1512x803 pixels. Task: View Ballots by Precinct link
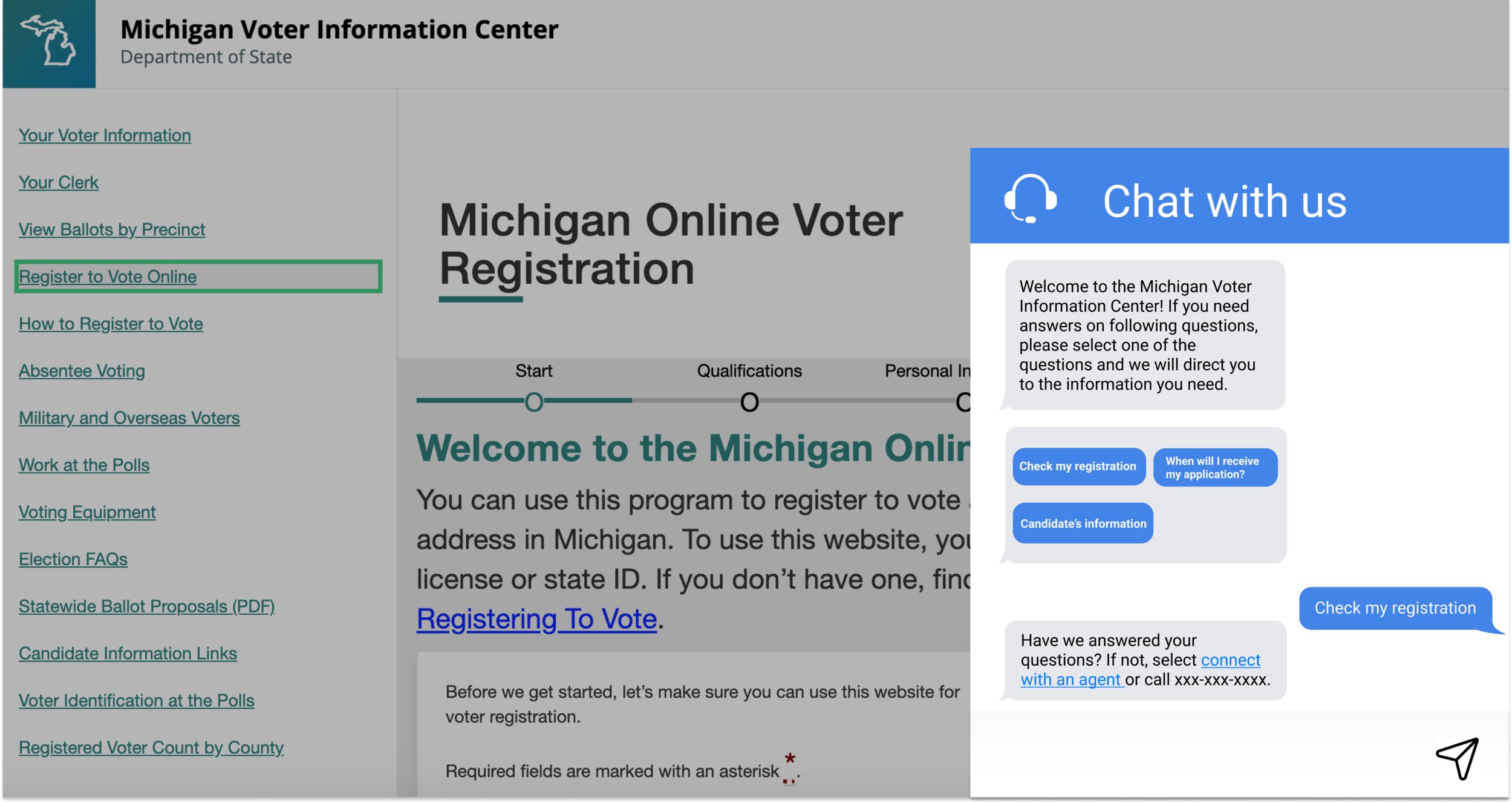click(x=112, y=230)
